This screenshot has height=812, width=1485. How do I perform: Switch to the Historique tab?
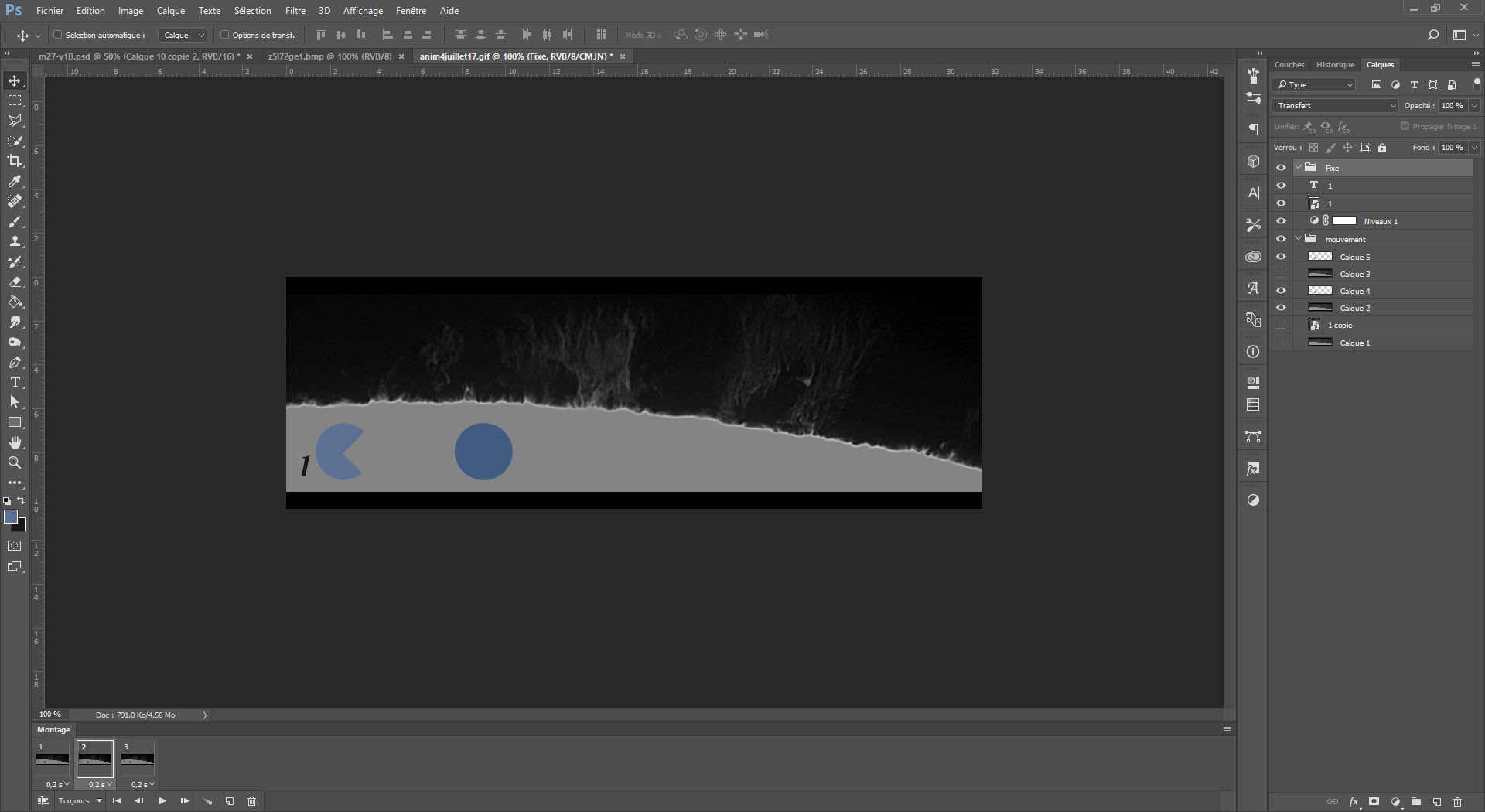[x=1336, y=65]
